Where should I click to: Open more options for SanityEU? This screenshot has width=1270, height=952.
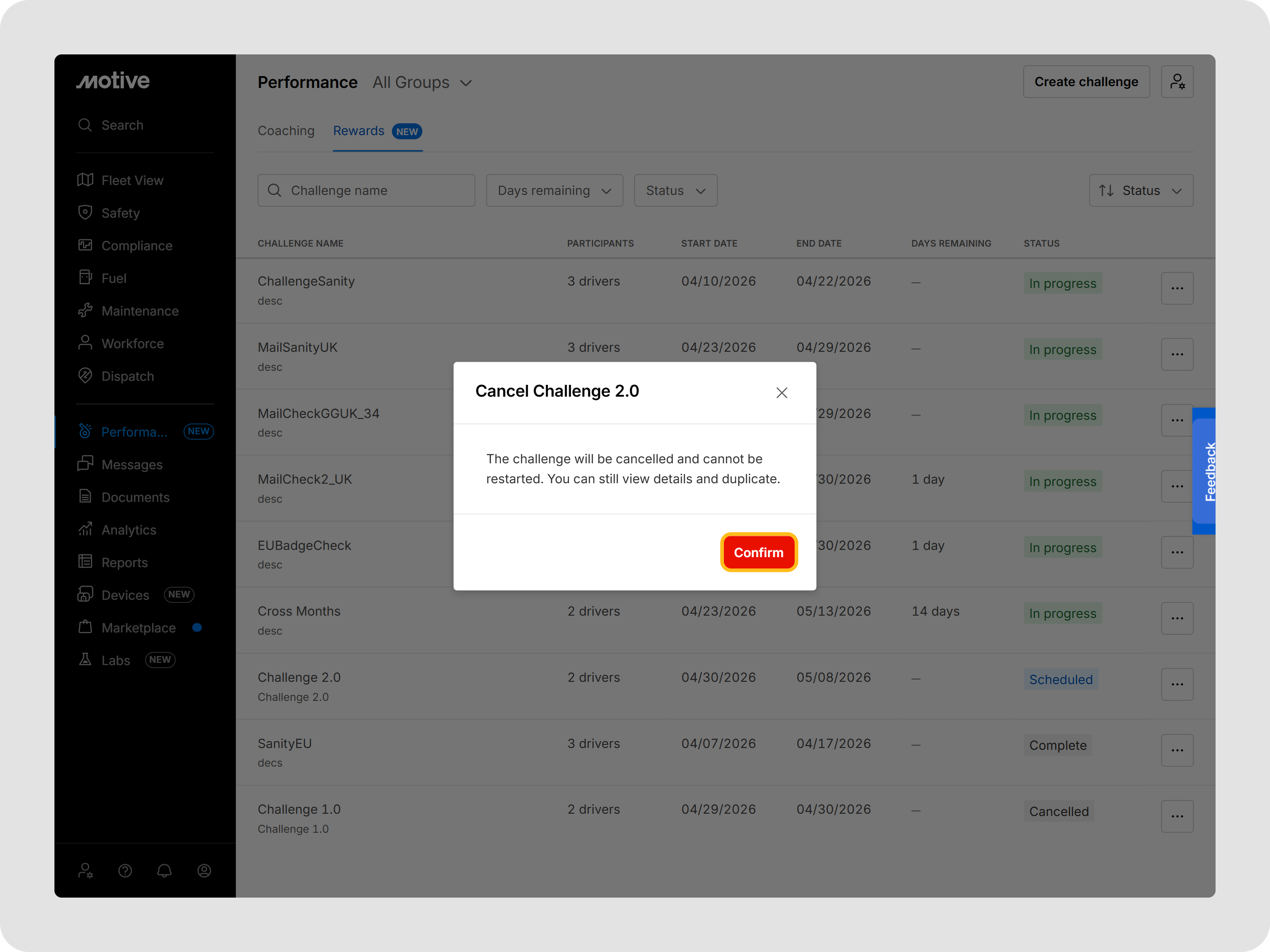click(x=1177, y=750)
